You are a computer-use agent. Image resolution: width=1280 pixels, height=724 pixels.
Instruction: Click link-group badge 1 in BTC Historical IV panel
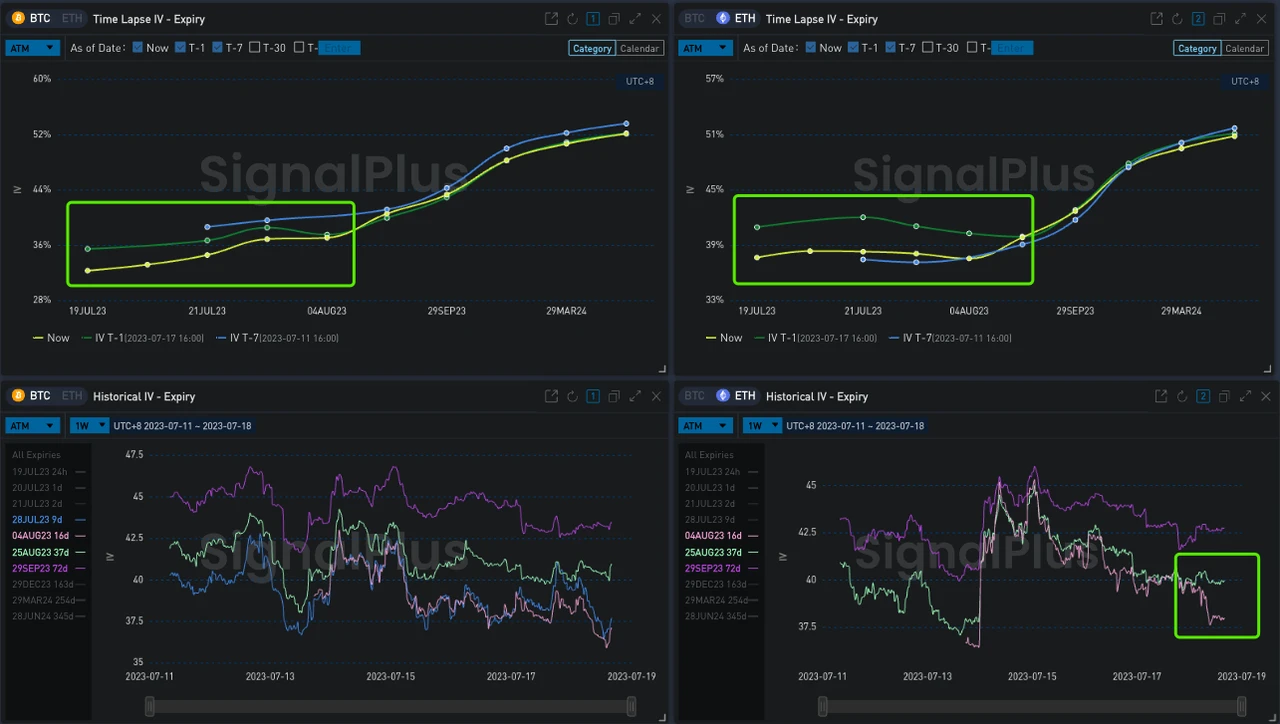(593, 397)
